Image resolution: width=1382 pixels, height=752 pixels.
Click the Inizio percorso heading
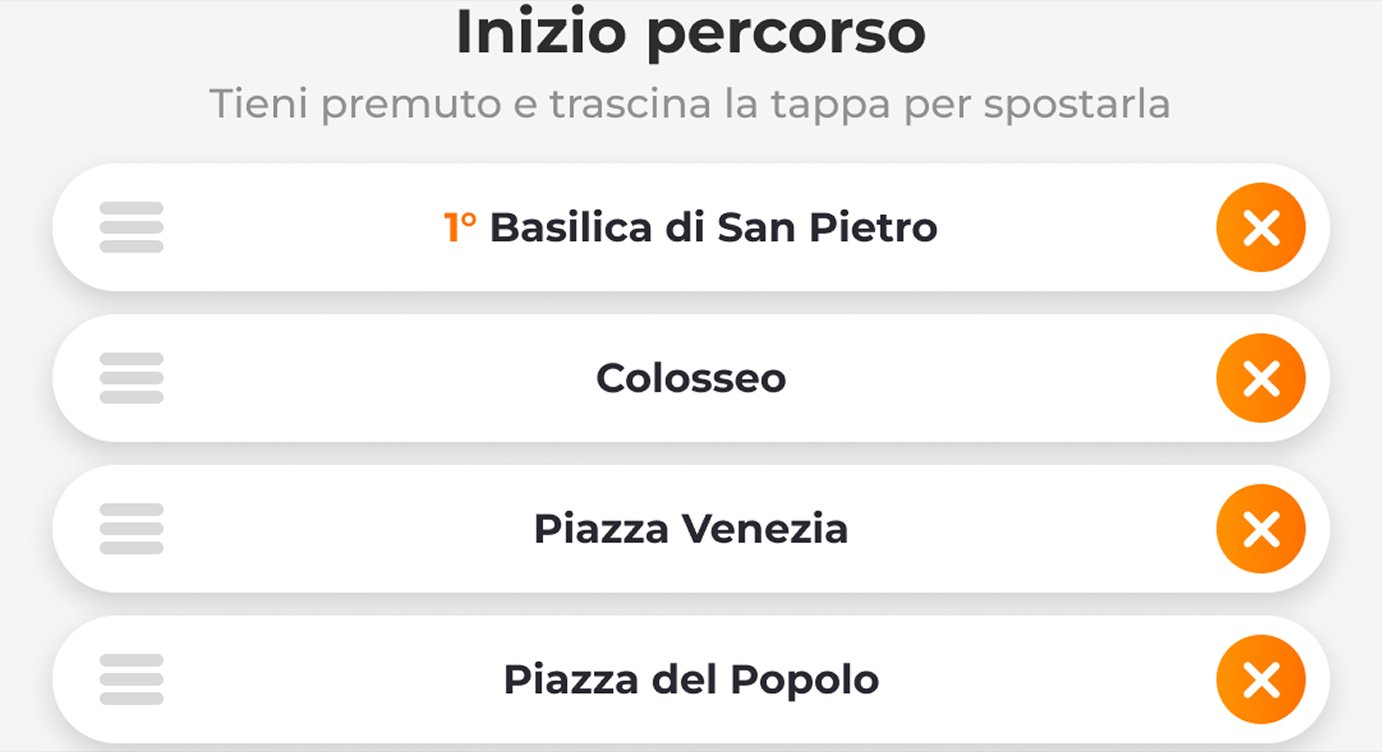[690, 32]
